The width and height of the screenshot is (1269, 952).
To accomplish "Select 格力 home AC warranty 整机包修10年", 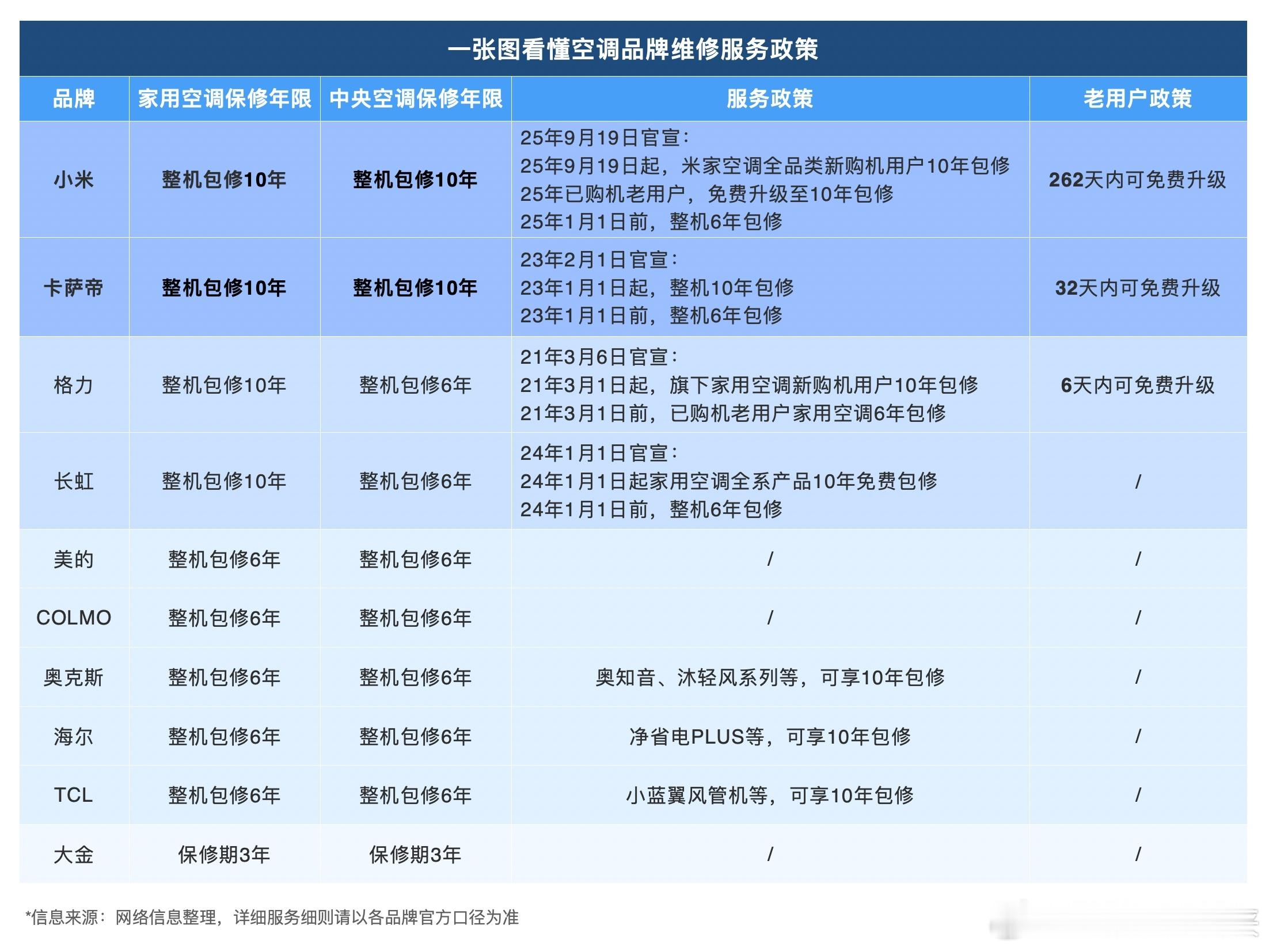I will (224, 384).
